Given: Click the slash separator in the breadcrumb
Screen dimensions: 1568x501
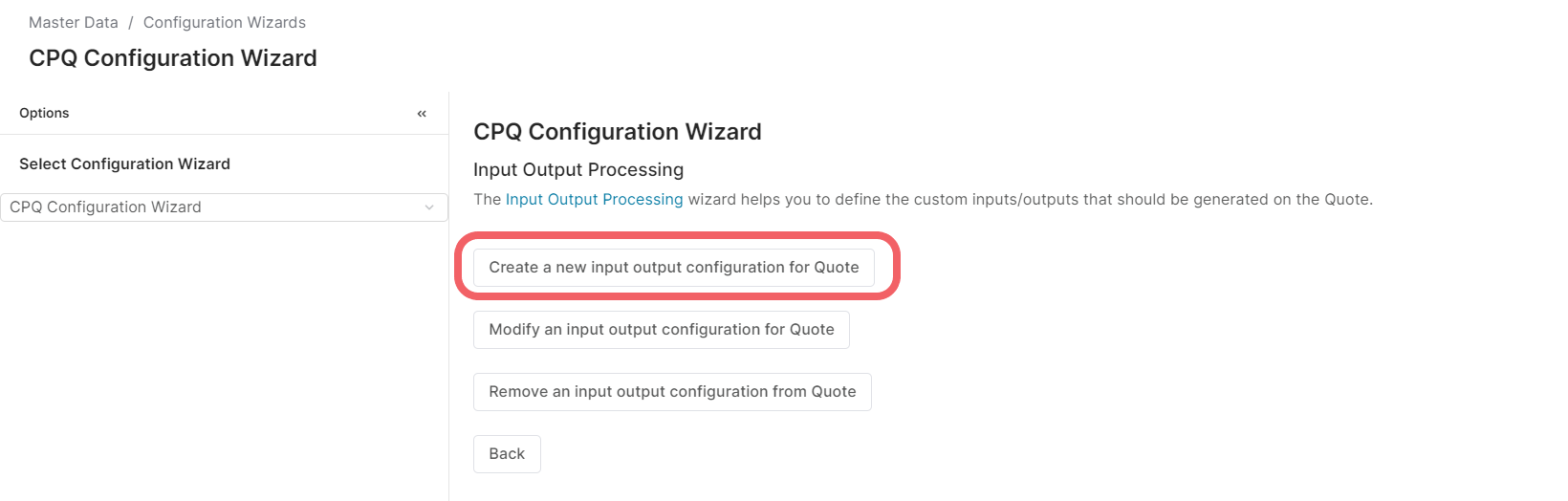Looking at the screenshot, I should point(131,22).
